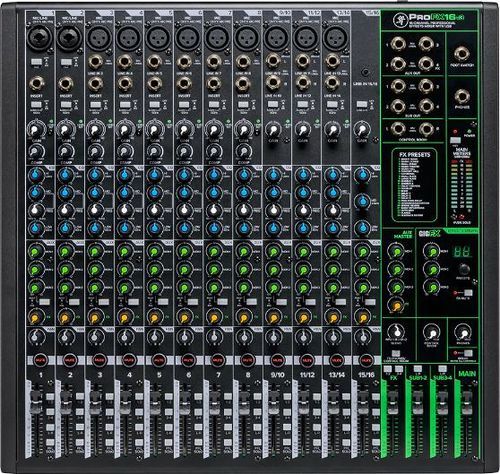The width and height of the screenshot is (500, 474).
Task: Click the Mackie running-man logo
Action: point(399,19)
